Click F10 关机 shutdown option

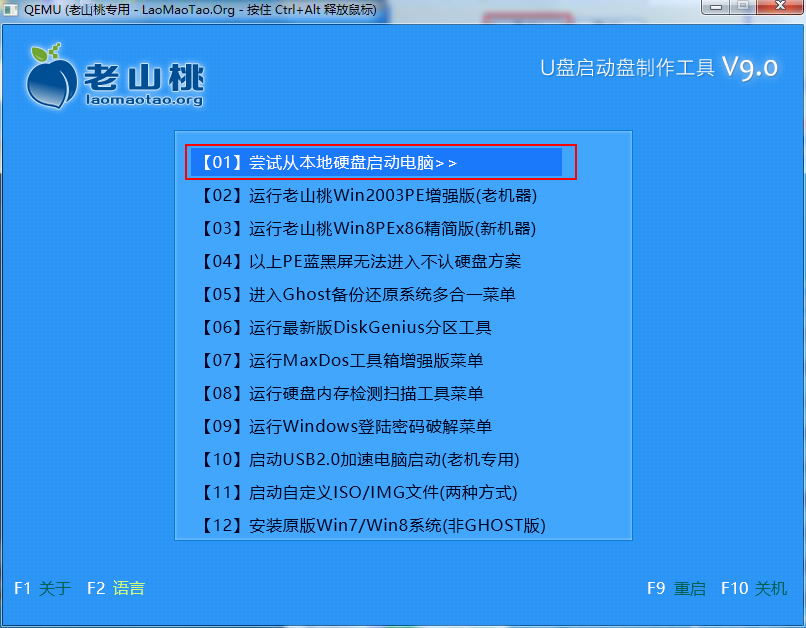click(754, 588)
